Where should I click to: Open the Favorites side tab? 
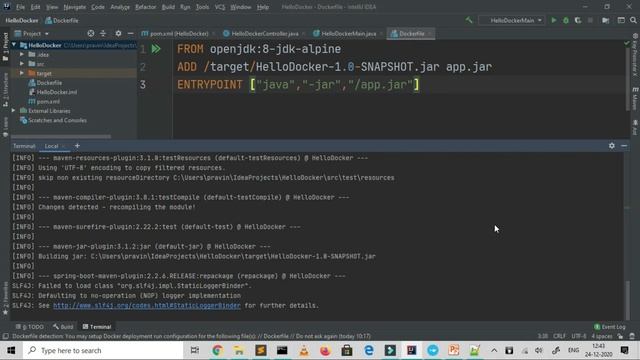pyautogui.click(x=5, y=298)
